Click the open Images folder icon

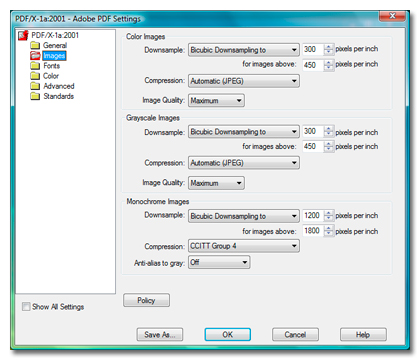pos(35,55)
